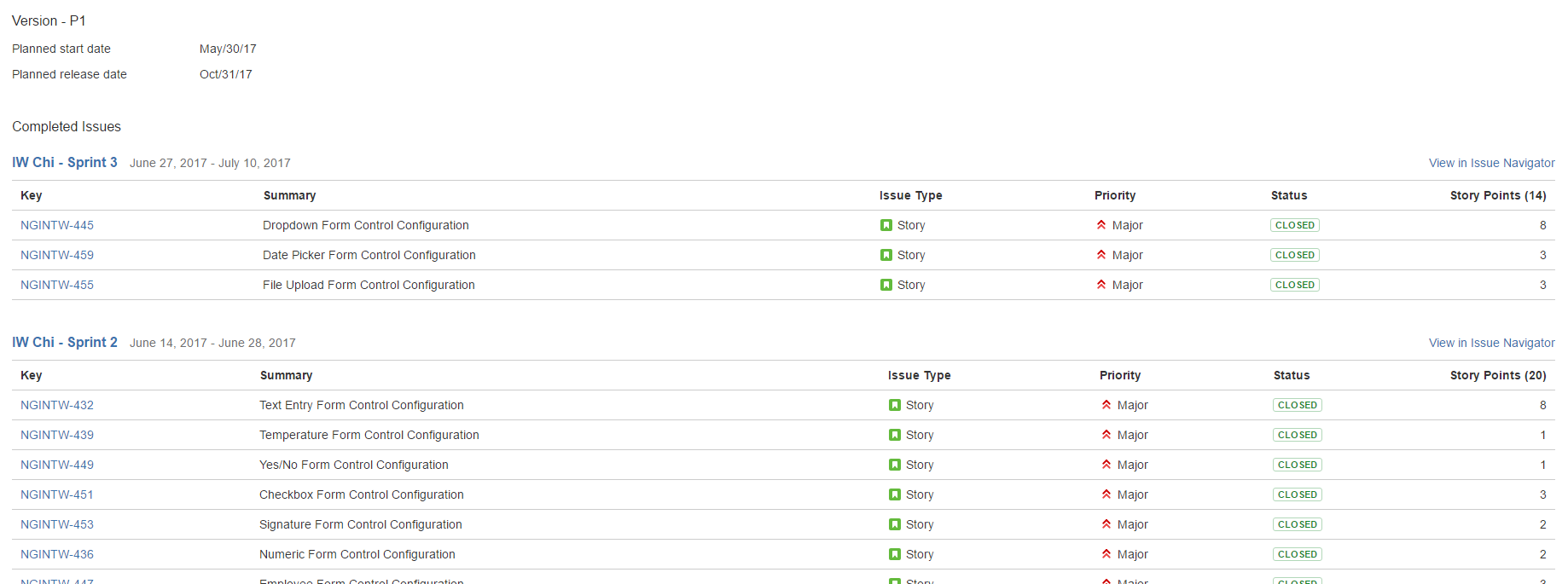Click Major priority icon for Temperature Form Control
Viewport: 1568px width, 584px height.
click(1106, 435)
